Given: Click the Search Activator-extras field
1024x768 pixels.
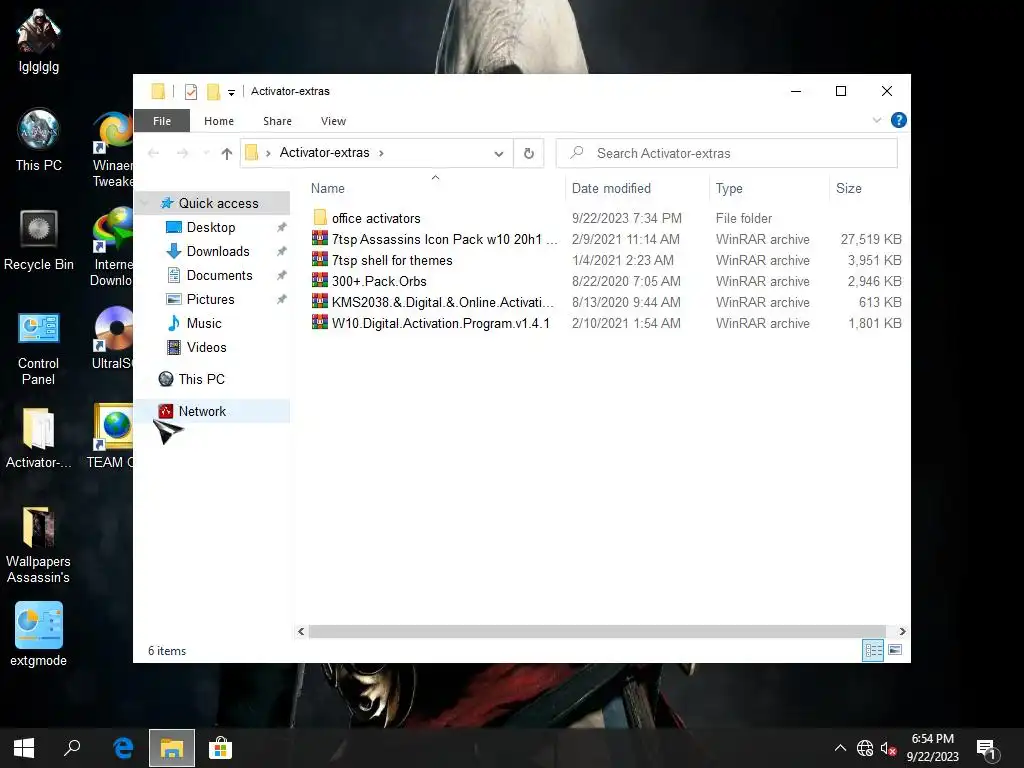Looking at the screenshot, I should point(727,153).
